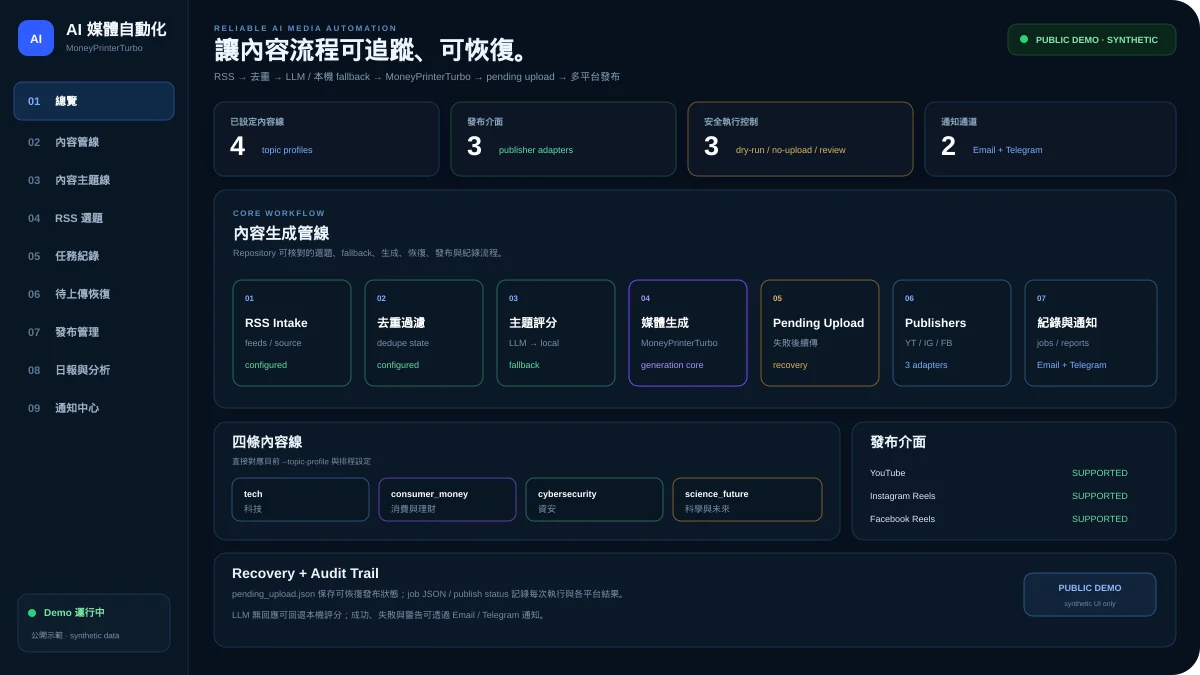This screenshot has height=675, width=1200.
Task: Open the Demo 運行中 status card
Action: pos(94,623)
